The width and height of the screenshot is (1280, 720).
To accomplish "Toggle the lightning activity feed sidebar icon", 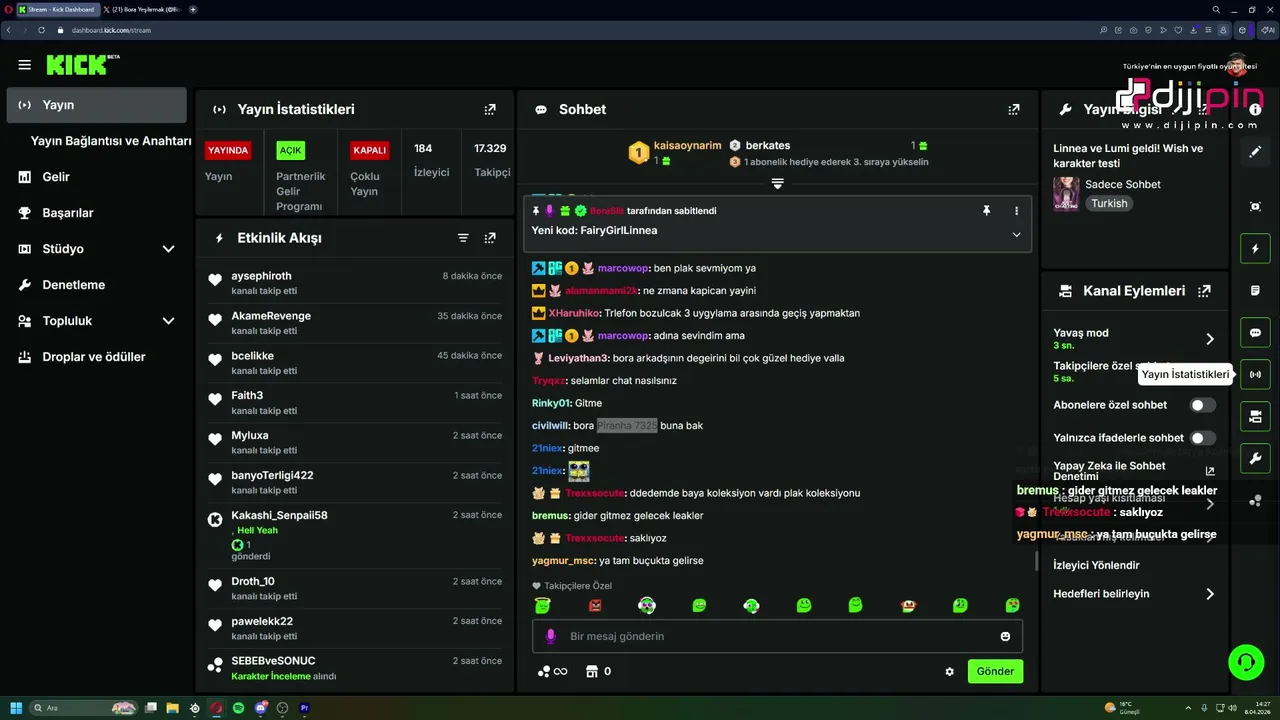I will (x=1255, y=248).
